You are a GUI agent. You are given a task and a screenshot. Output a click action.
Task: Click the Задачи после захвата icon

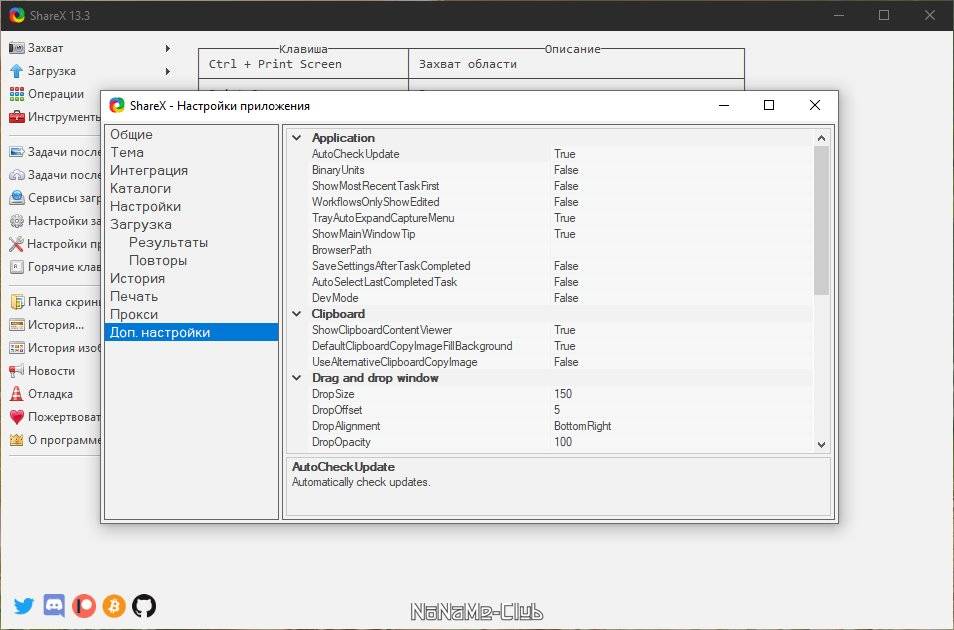tap(16, 152)
